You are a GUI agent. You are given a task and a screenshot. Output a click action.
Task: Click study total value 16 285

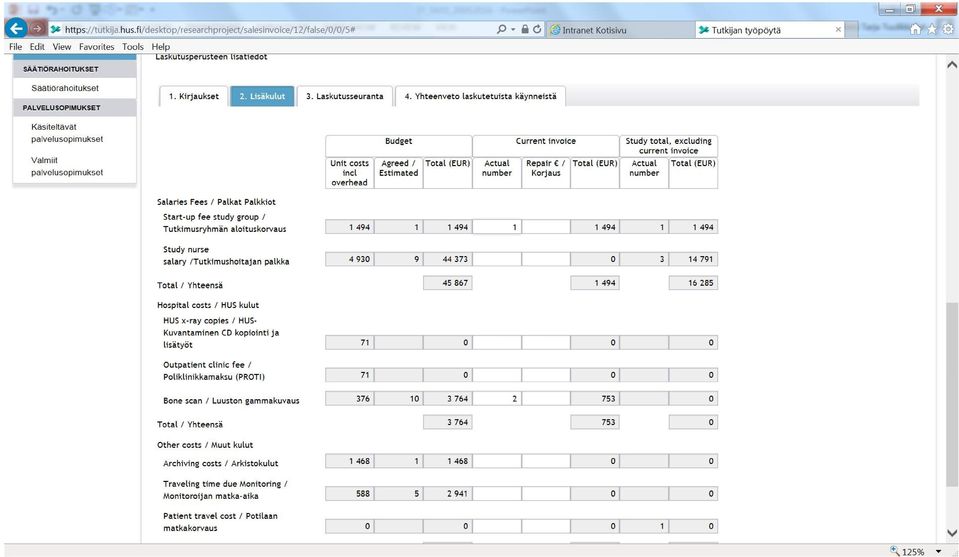point(693,283)
